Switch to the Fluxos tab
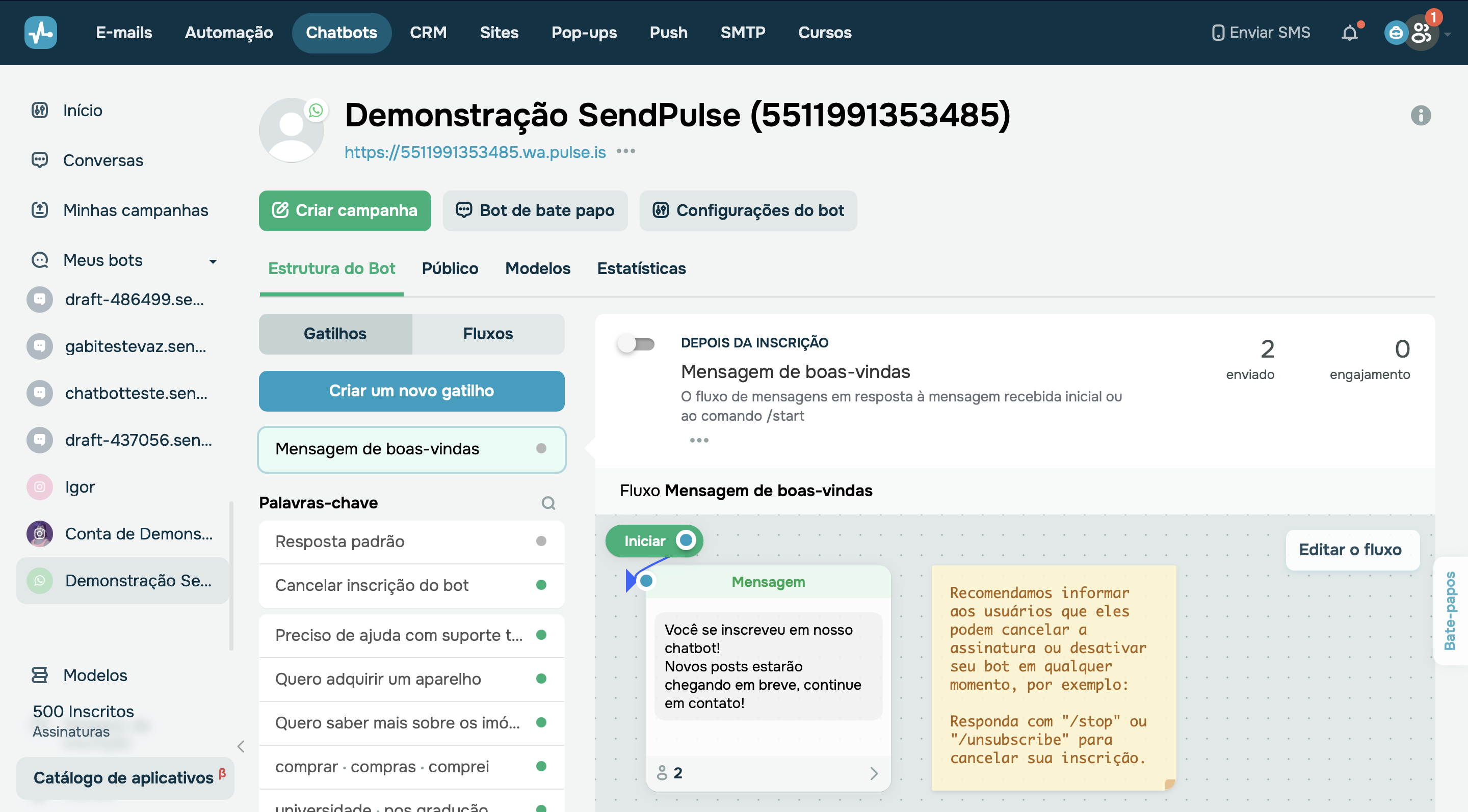1468x812 pixels. pos(488,334)
